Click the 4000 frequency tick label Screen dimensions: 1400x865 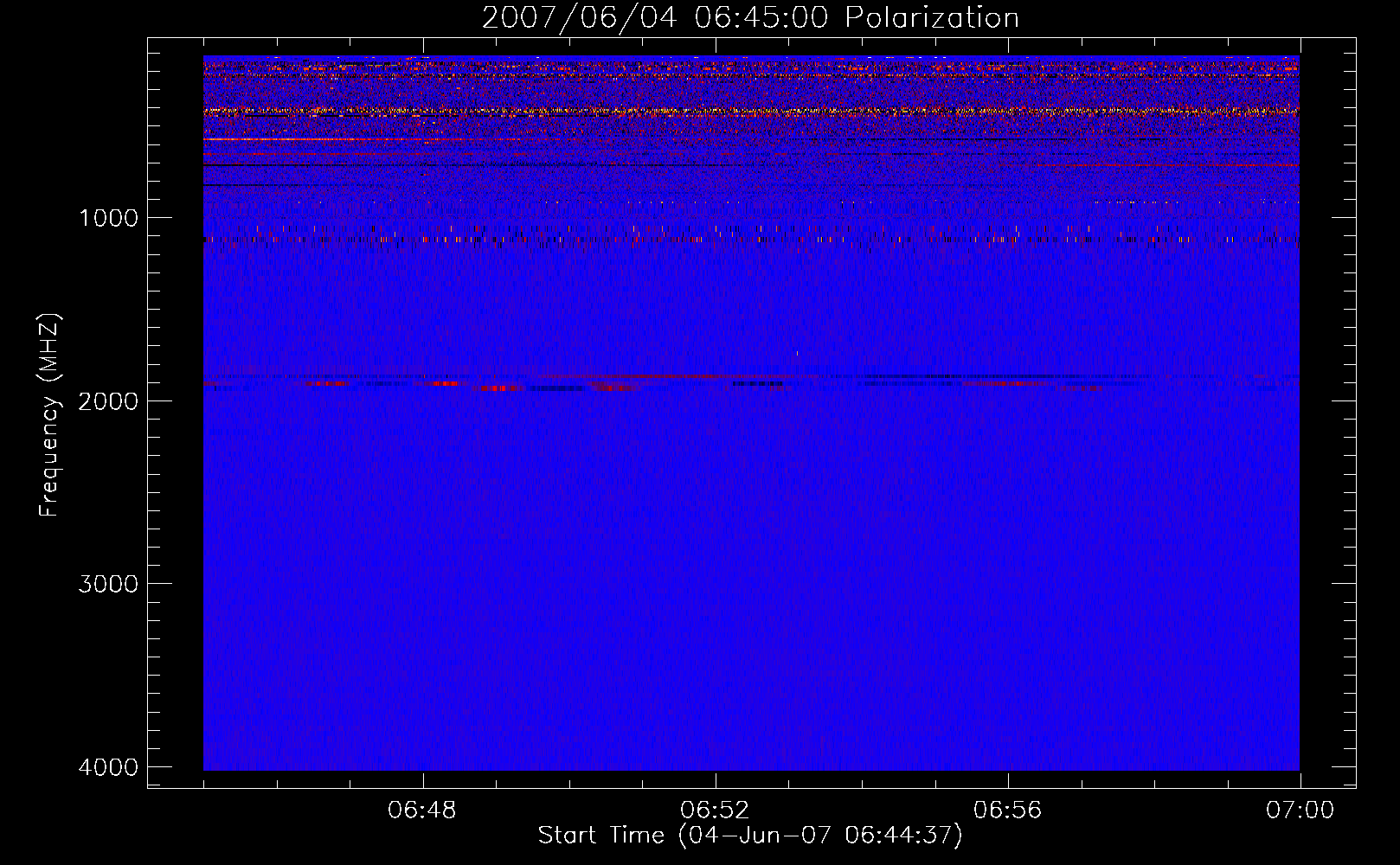(108, 767)
